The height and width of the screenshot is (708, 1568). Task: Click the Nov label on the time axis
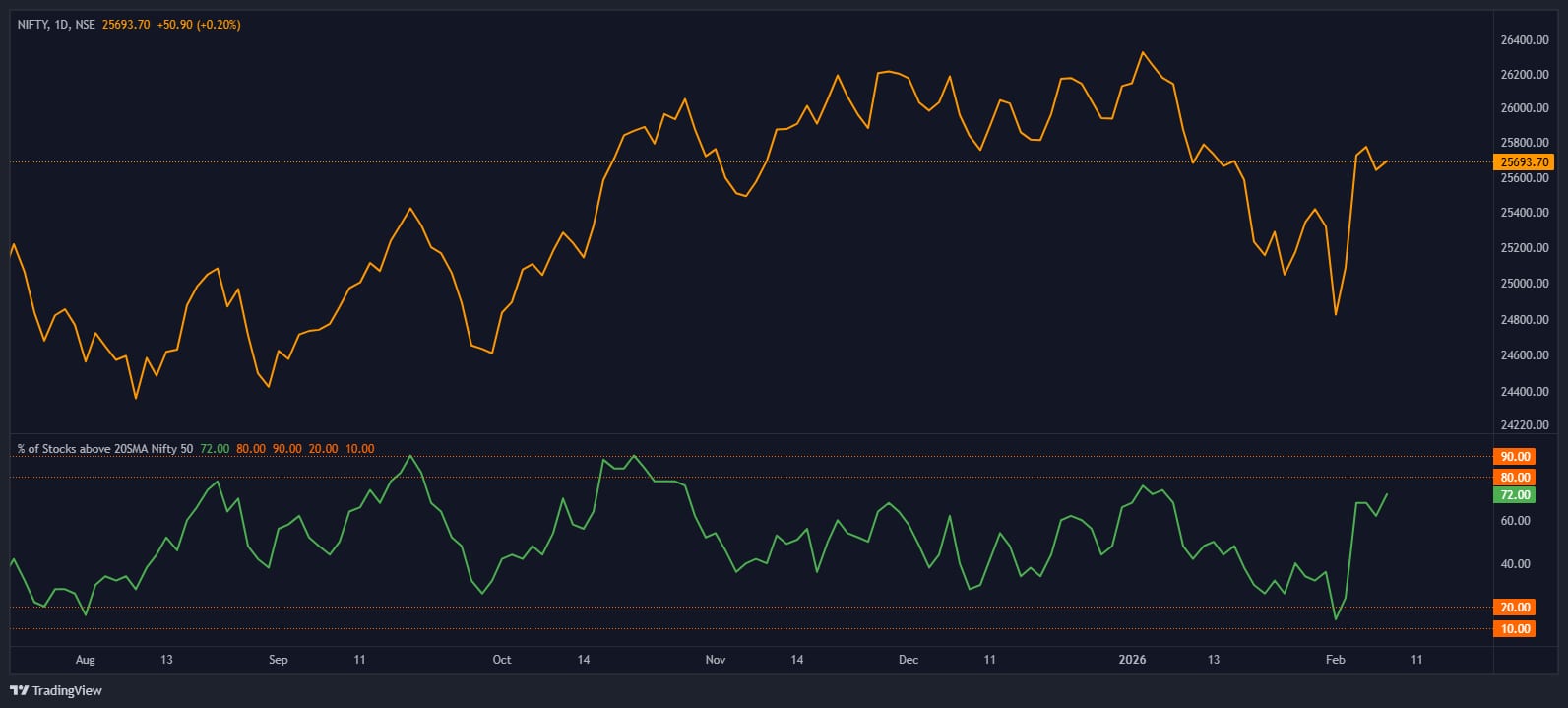click(x=716, y=660)
